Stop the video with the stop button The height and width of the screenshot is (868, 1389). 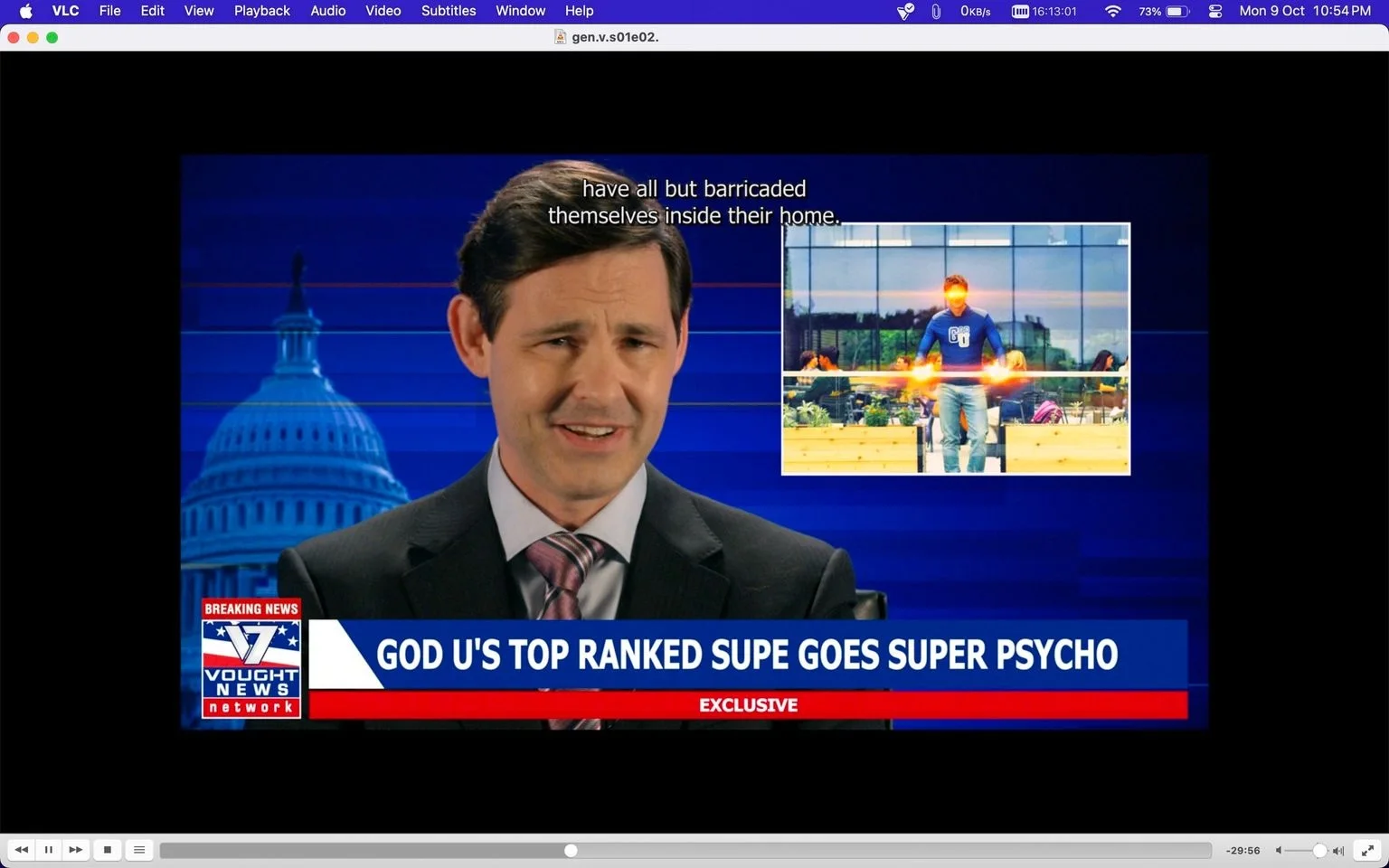tap(108, 850)
